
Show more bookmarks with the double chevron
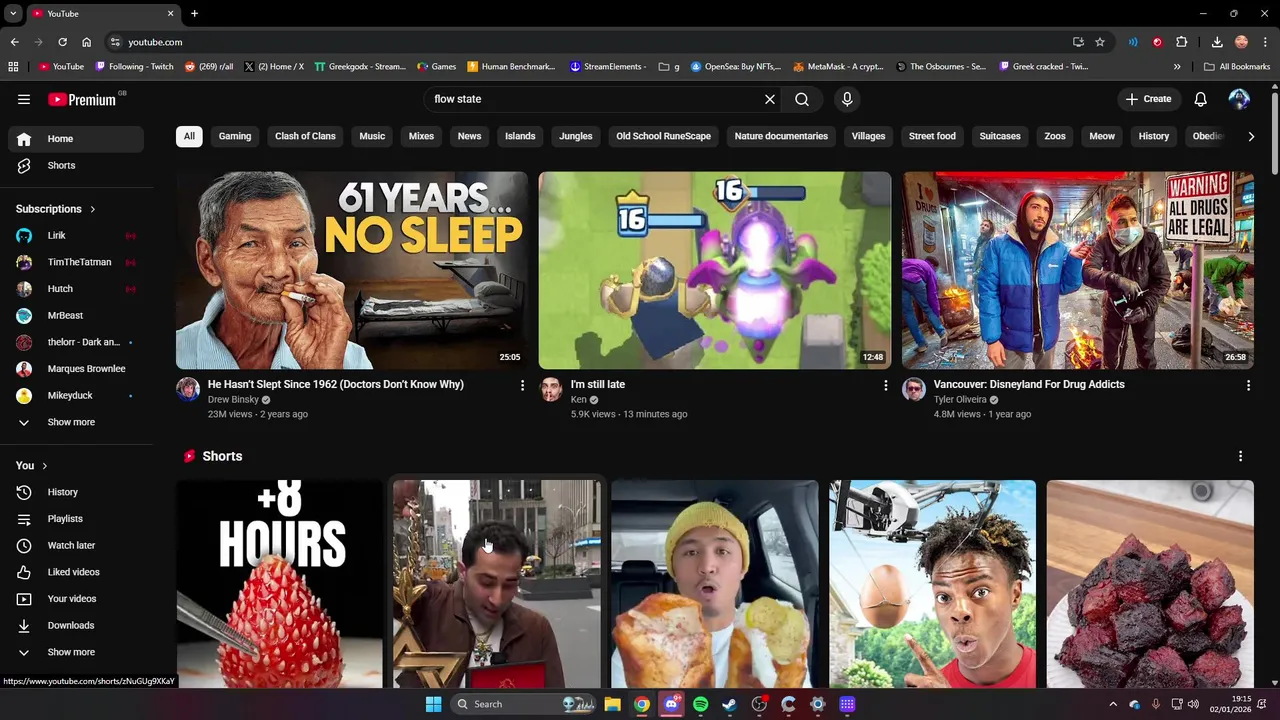point(1177,67)
